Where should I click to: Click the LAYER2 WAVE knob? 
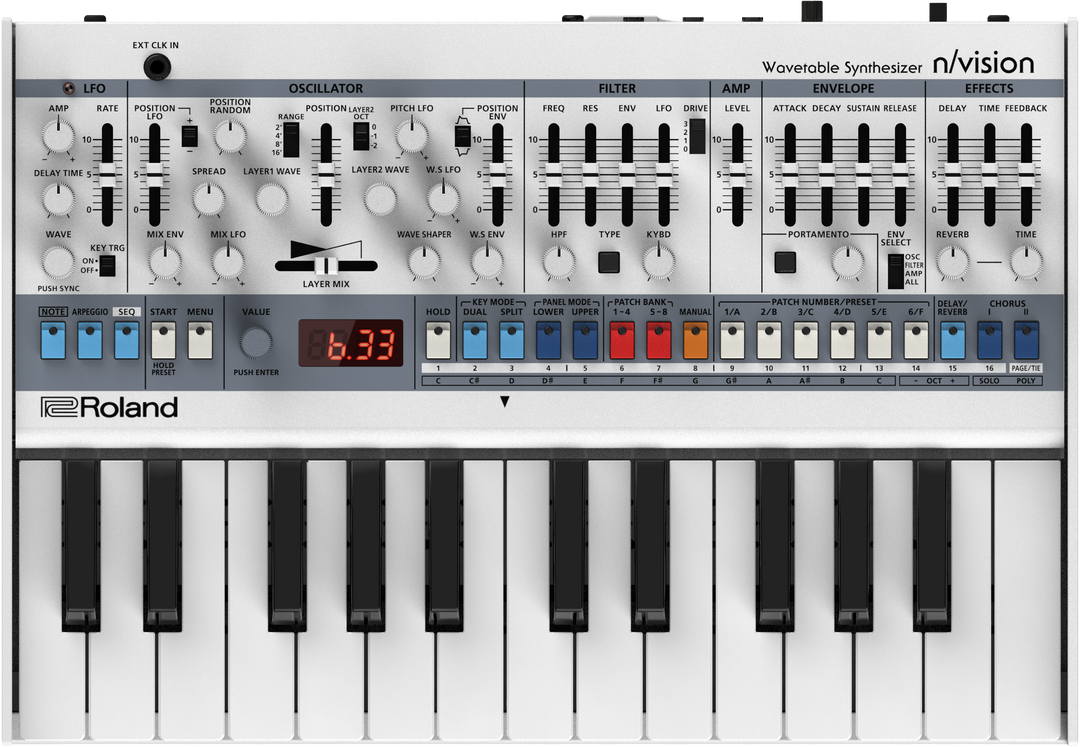pyautogui.click(x=380, y=199)
